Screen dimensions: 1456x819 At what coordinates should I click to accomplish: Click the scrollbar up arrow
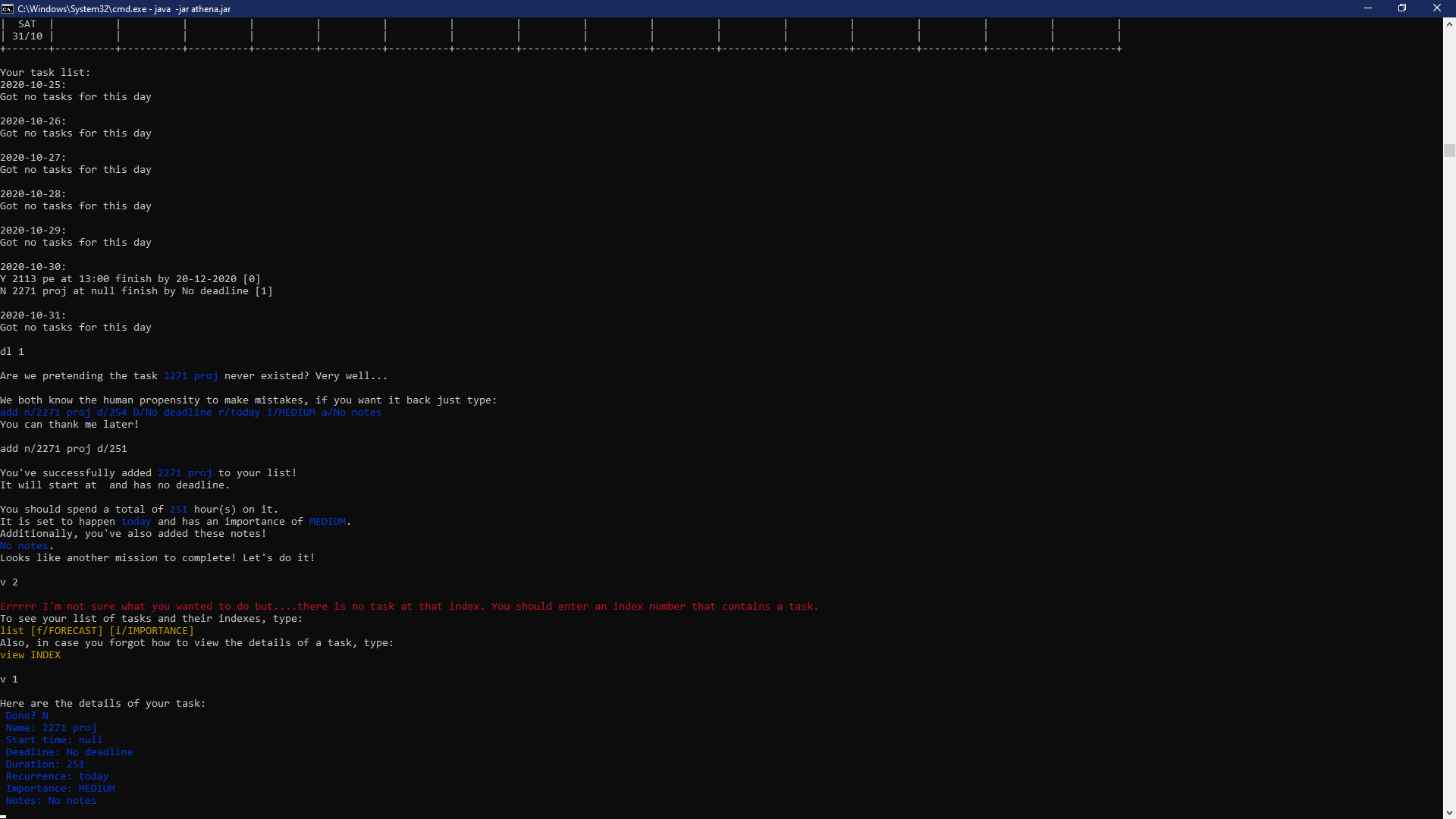(x=1449, y=24)
